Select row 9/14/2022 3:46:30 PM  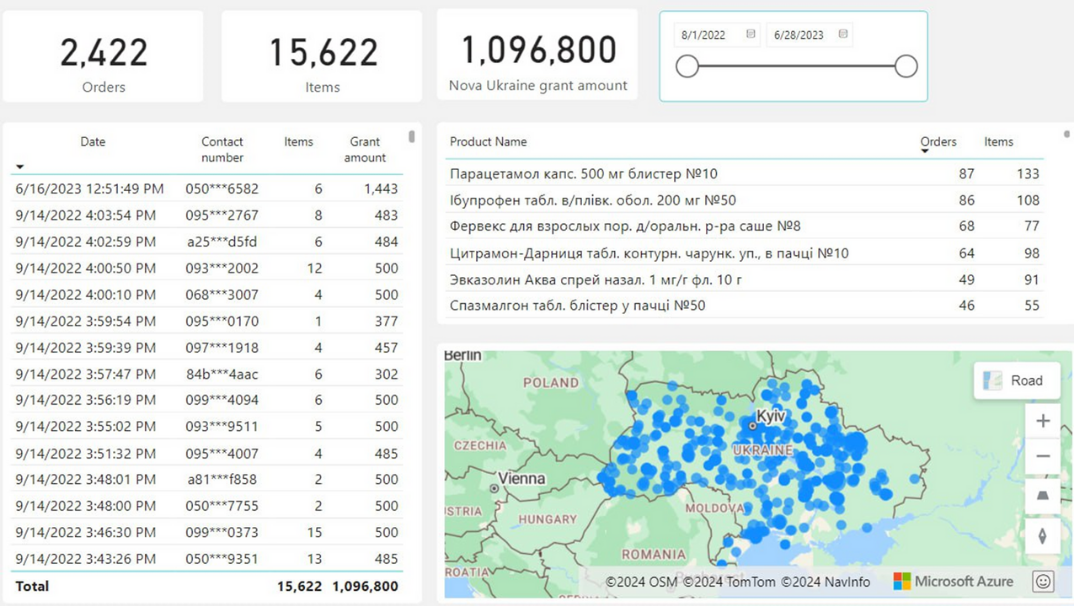pyautogui.click(x=207, y=533)
